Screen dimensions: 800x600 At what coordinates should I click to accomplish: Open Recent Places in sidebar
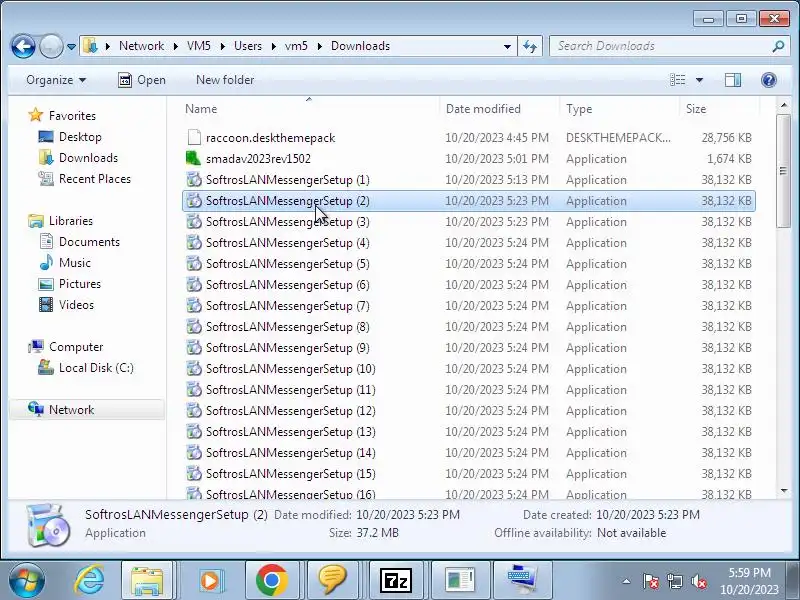94,179
